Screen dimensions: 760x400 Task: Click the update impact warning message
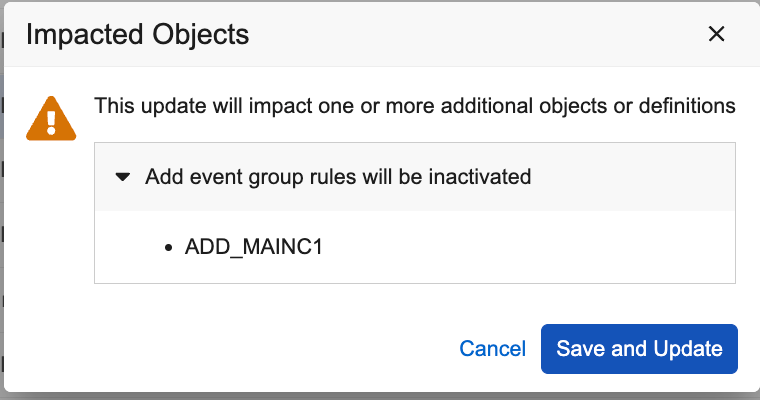tap(415, 105)
